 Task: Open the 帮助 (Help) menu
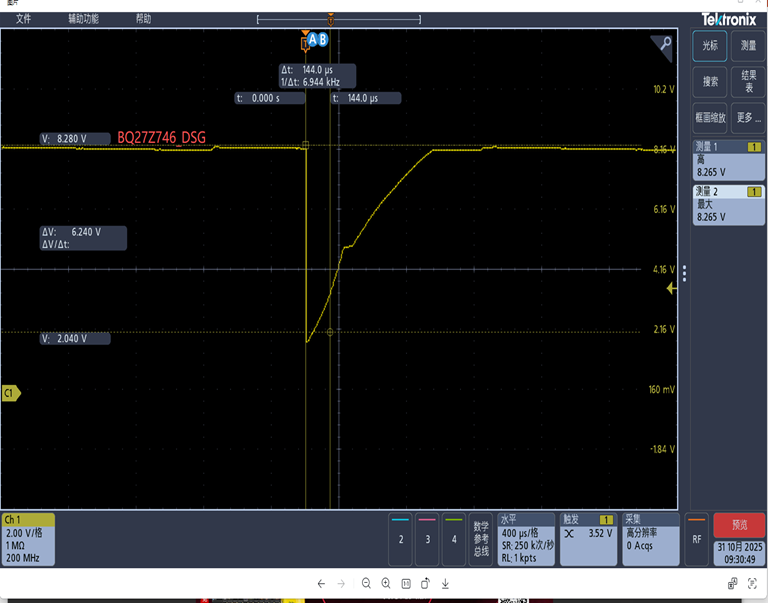coord(144,19)
